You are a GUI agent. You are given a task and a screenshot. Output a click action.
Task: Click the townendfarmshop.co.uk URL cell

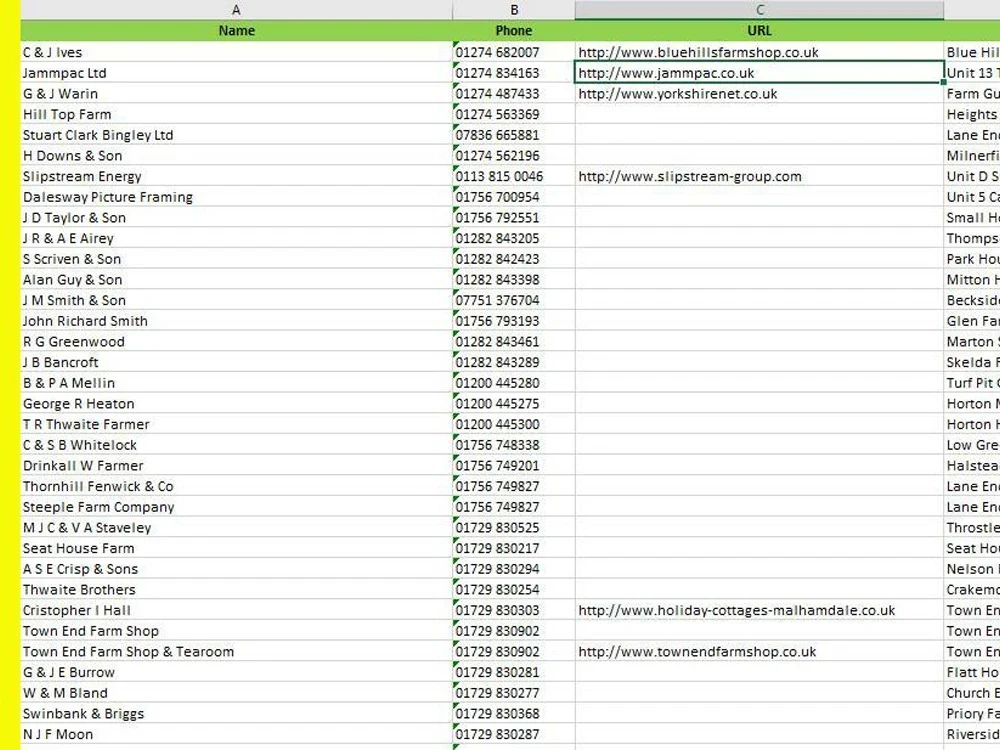pos(759,652)
